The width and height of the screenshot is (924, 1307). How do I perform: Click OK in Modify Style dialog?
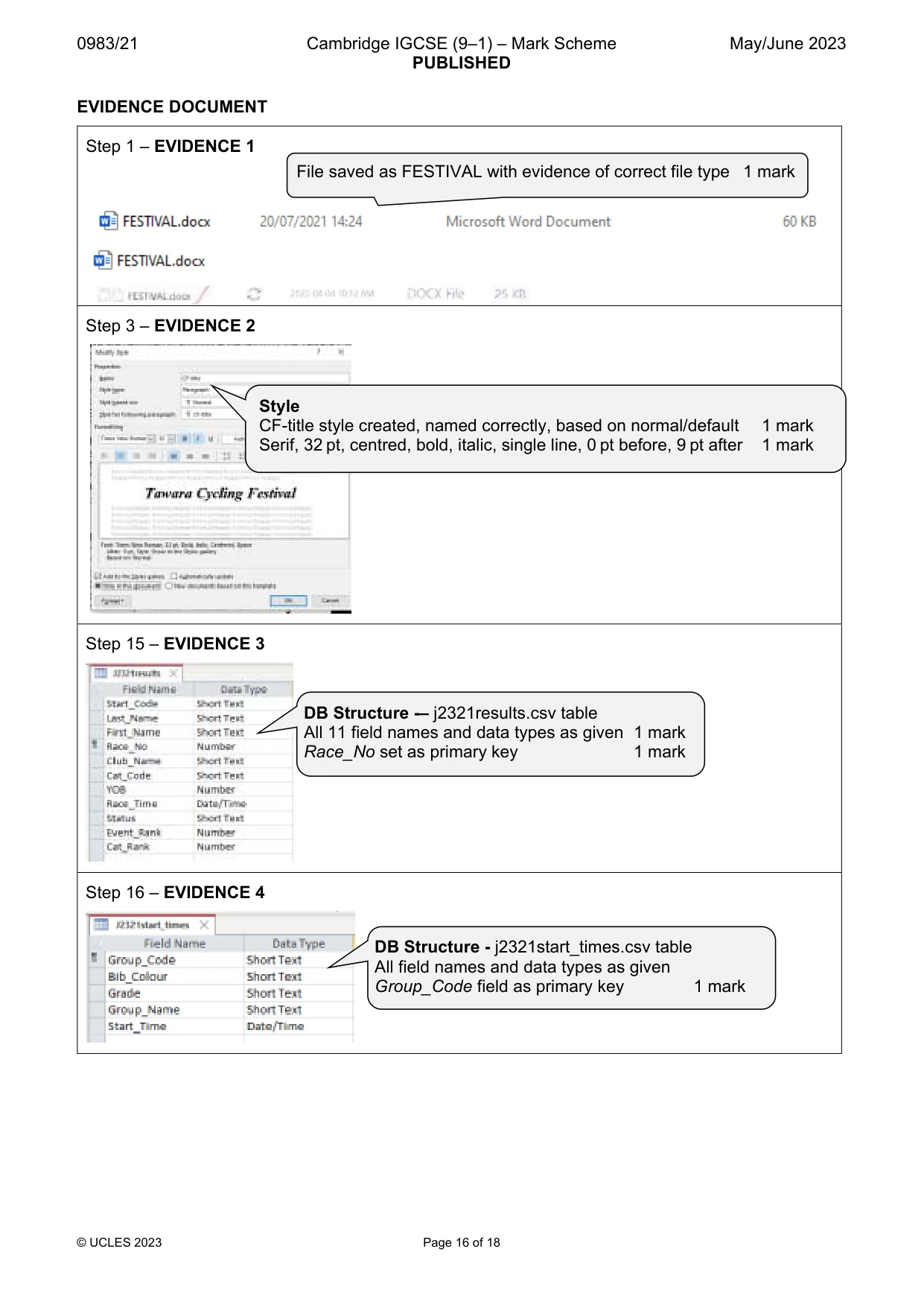coord(288,600)
